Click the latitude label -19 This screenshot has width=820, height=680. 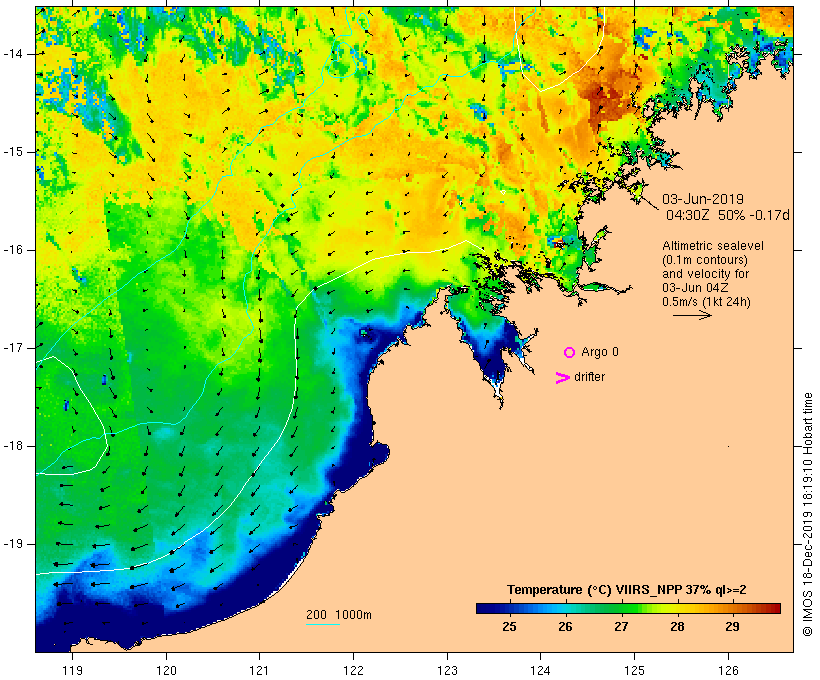13,544
